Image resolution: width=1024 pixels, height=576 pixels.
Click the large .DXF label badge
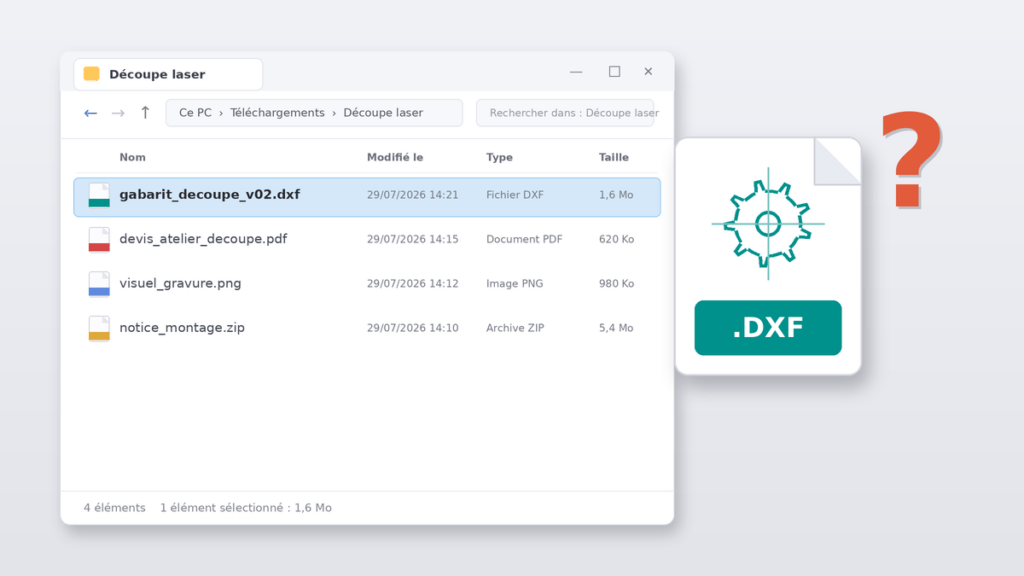(768, 328)
